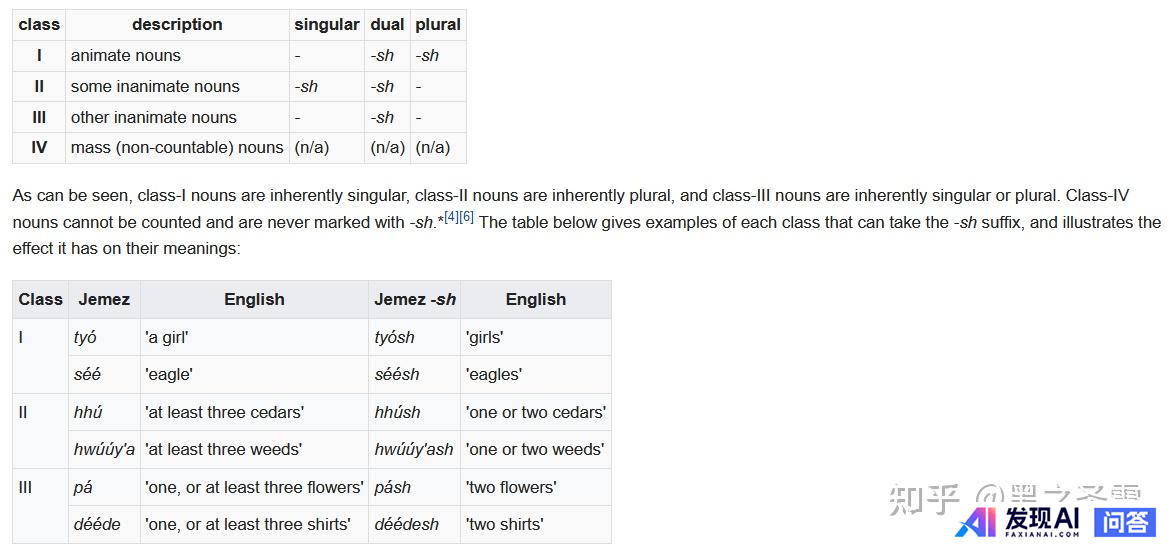The height and width of the screenshot is (547, 1171).
Task: Select the 'dual' column header
Action: [x=388, y=25]
